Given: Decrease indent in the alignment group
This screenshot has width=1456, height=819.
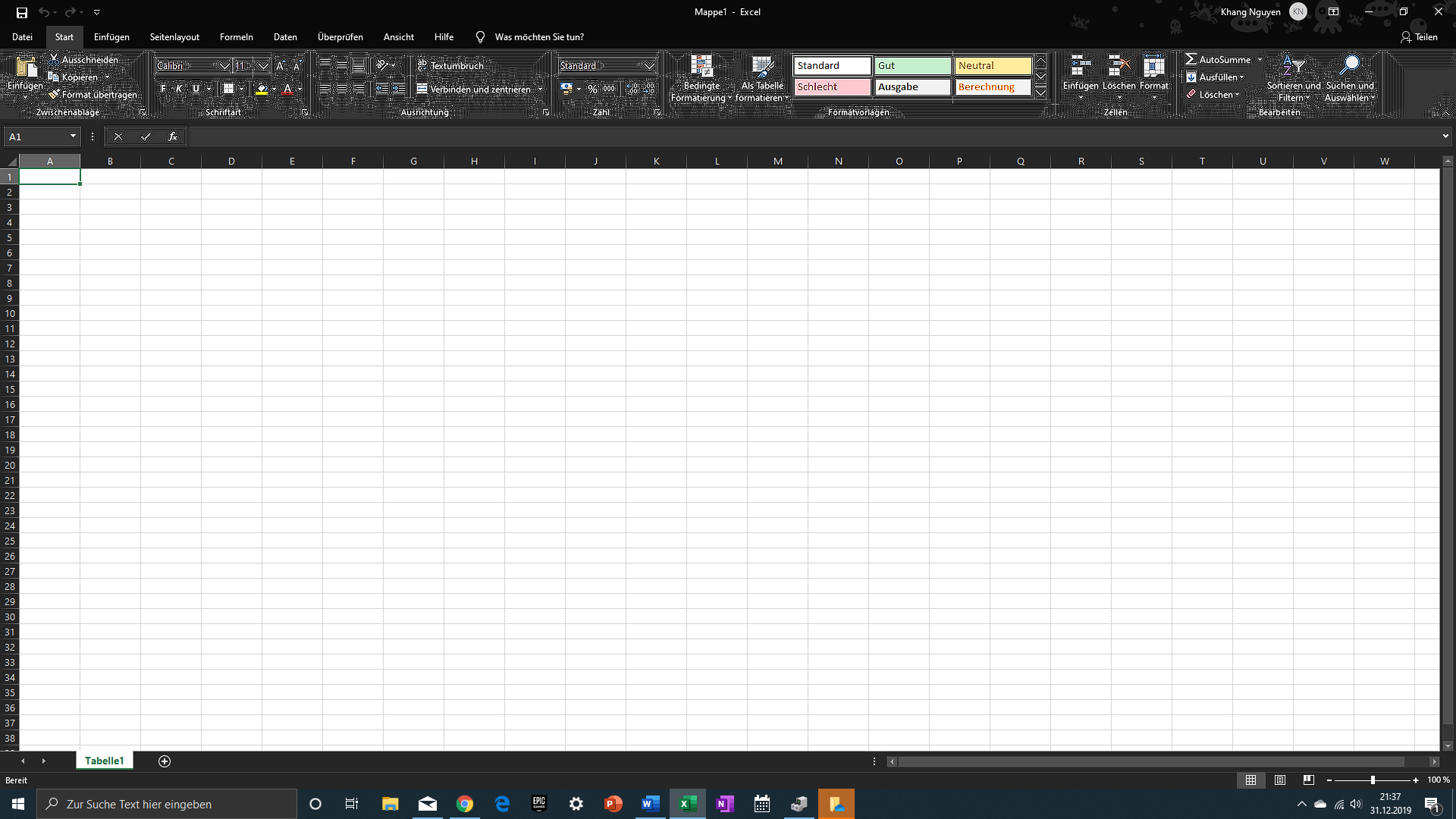Looking at the screenshot, I should tap(381, 89).
